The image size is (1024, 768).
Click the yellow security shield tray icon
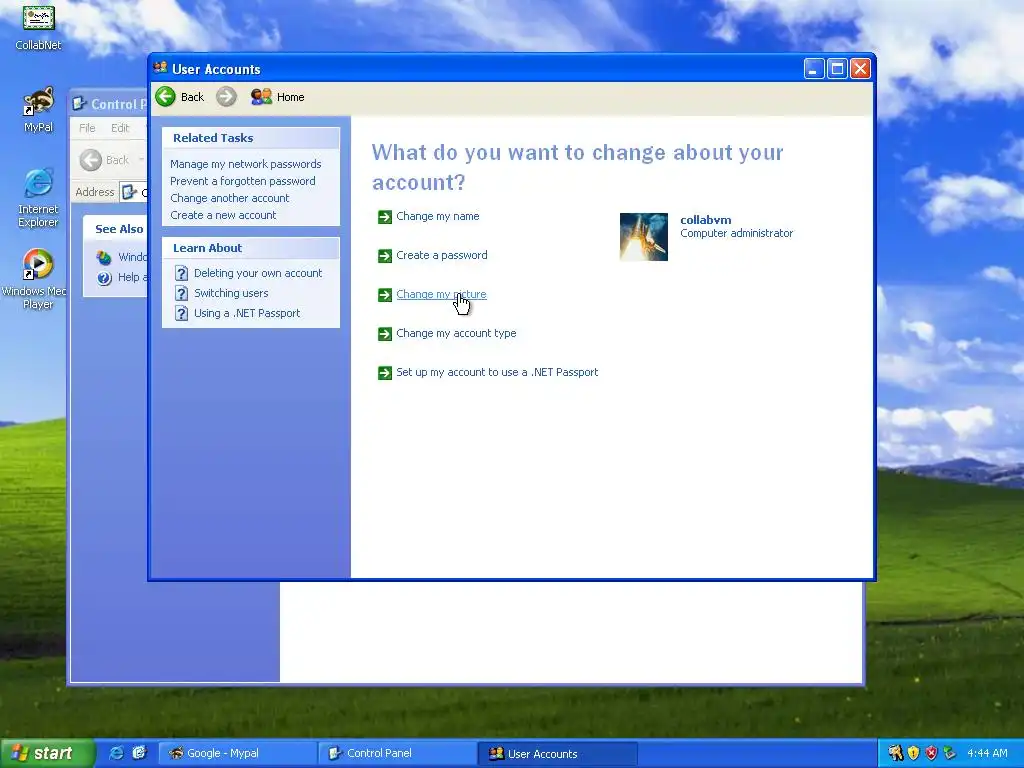(914, 753)
